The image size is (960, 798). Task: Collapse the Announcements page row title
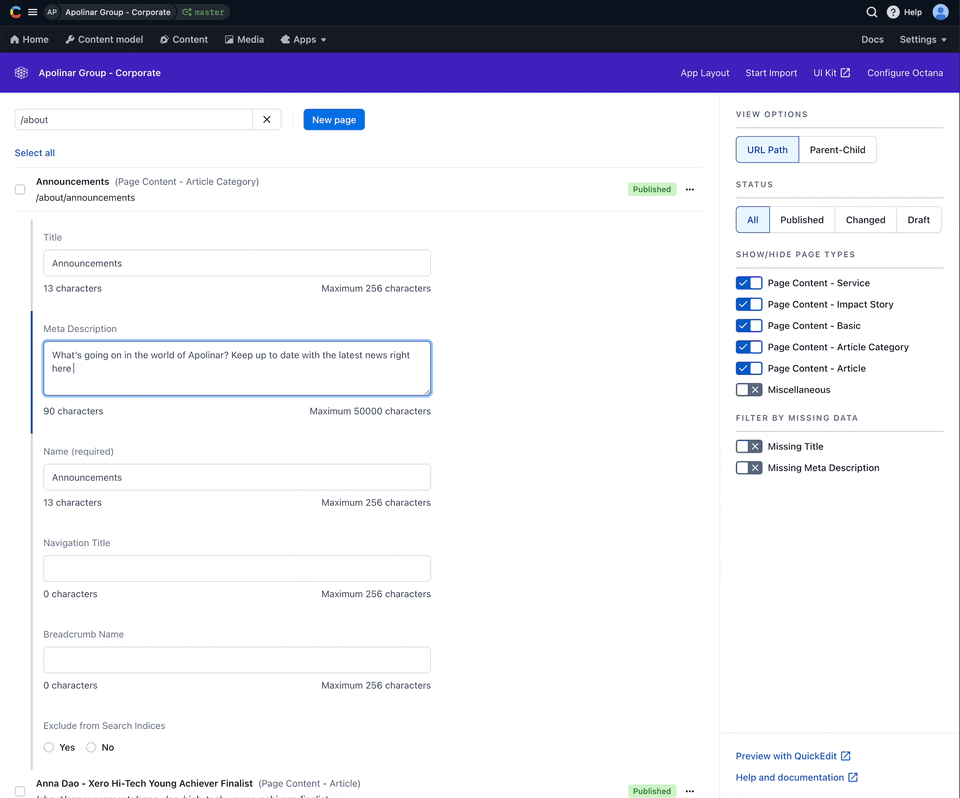pos(72,182)
